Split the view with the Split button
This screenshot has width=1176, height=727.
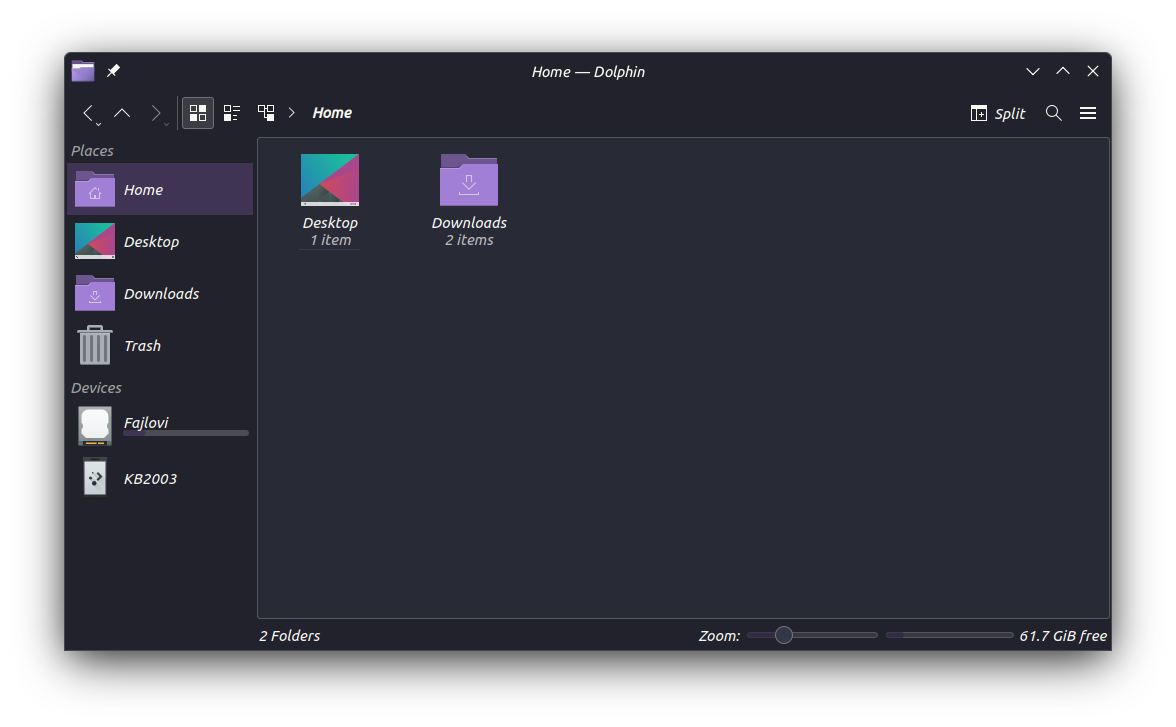[x=998, y=113]
